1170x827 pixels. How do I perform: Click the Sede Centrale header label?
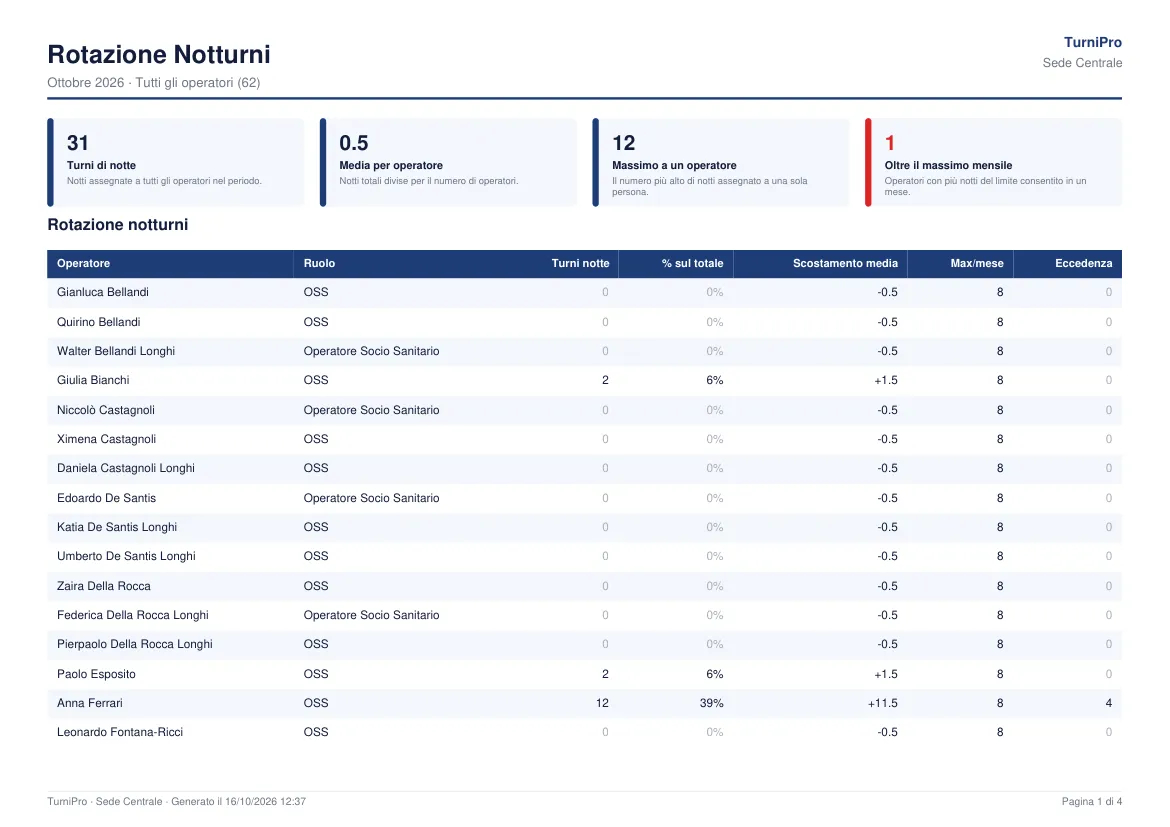[1082, 63]
